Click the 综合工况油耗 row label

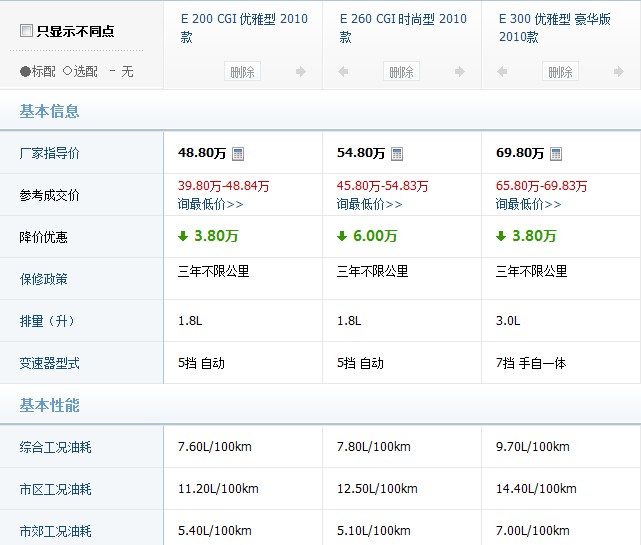pos(55,447)
